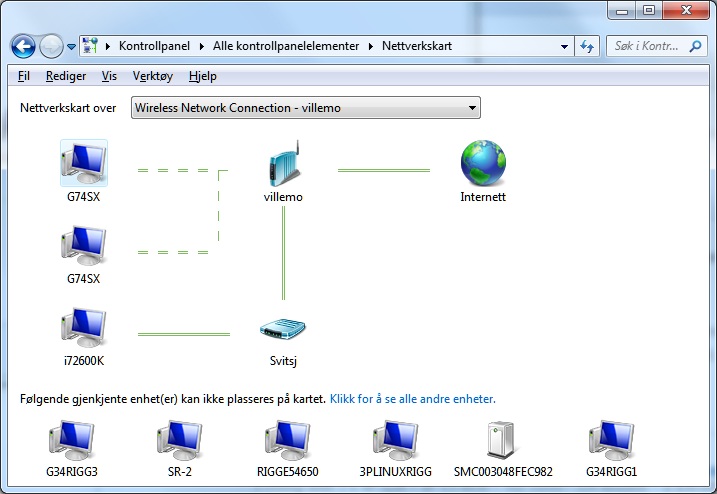
Task: Expand the arrow after Kontrollpanel
Action: pos(202,46)
